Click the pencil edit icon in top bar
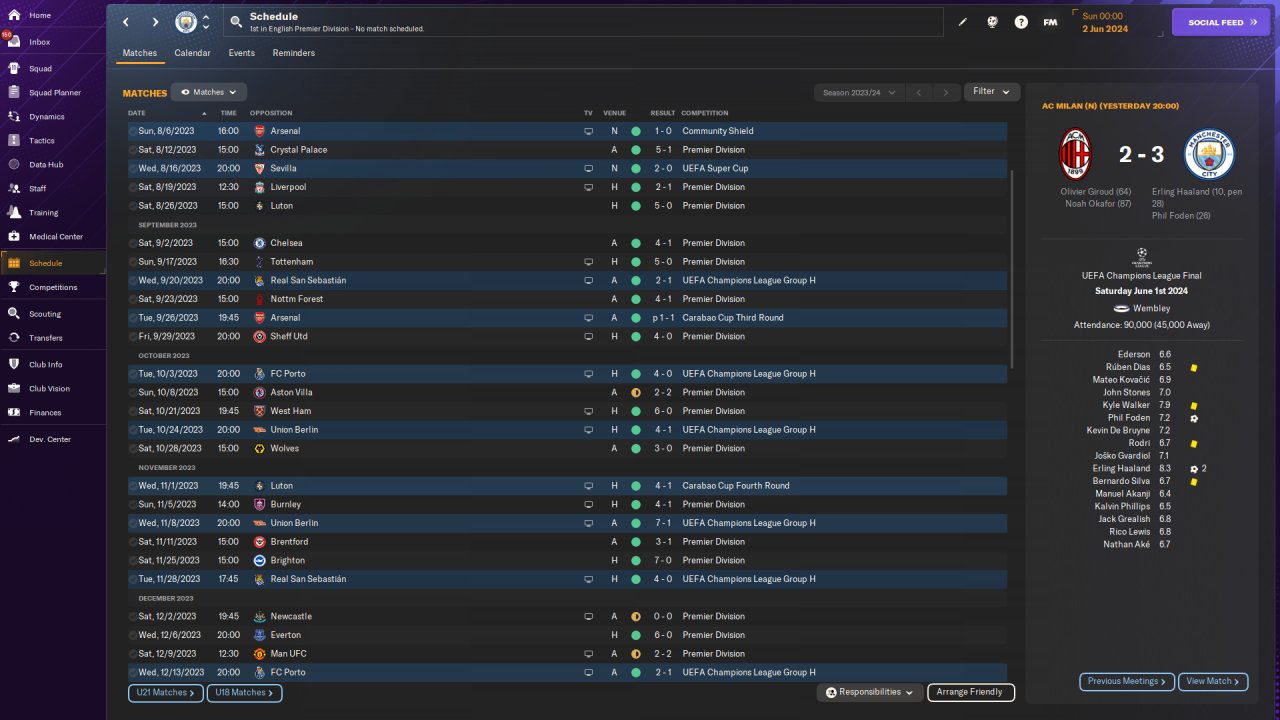The image size is (1280, 720). tap(963, 22)
